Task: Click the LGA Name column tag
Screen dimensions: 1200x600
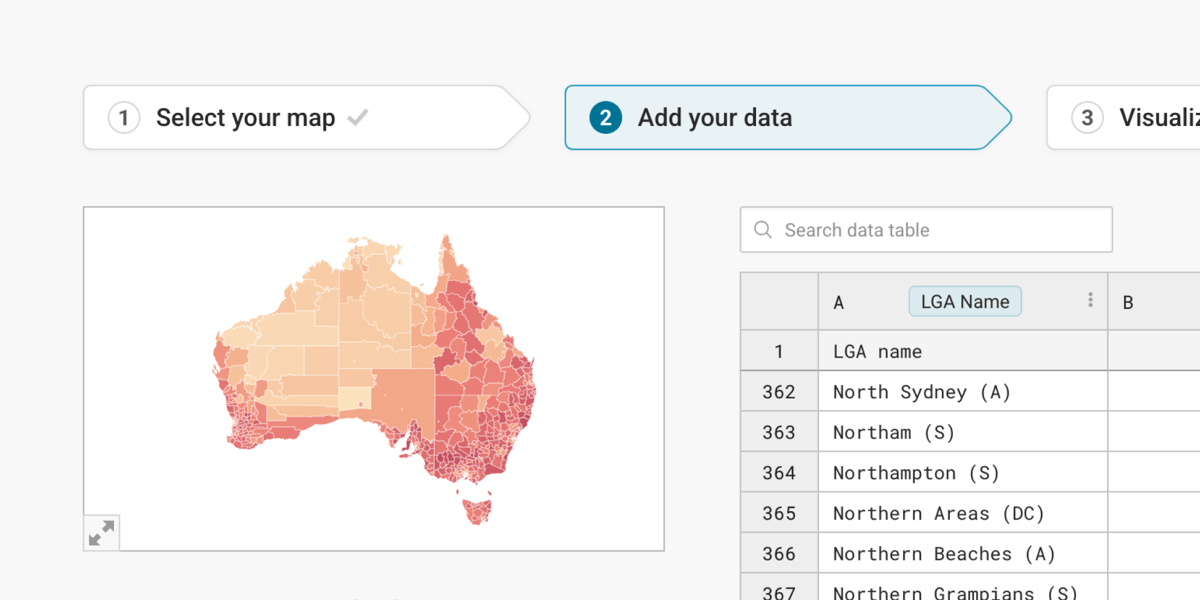Action: (x=965, y=301)
